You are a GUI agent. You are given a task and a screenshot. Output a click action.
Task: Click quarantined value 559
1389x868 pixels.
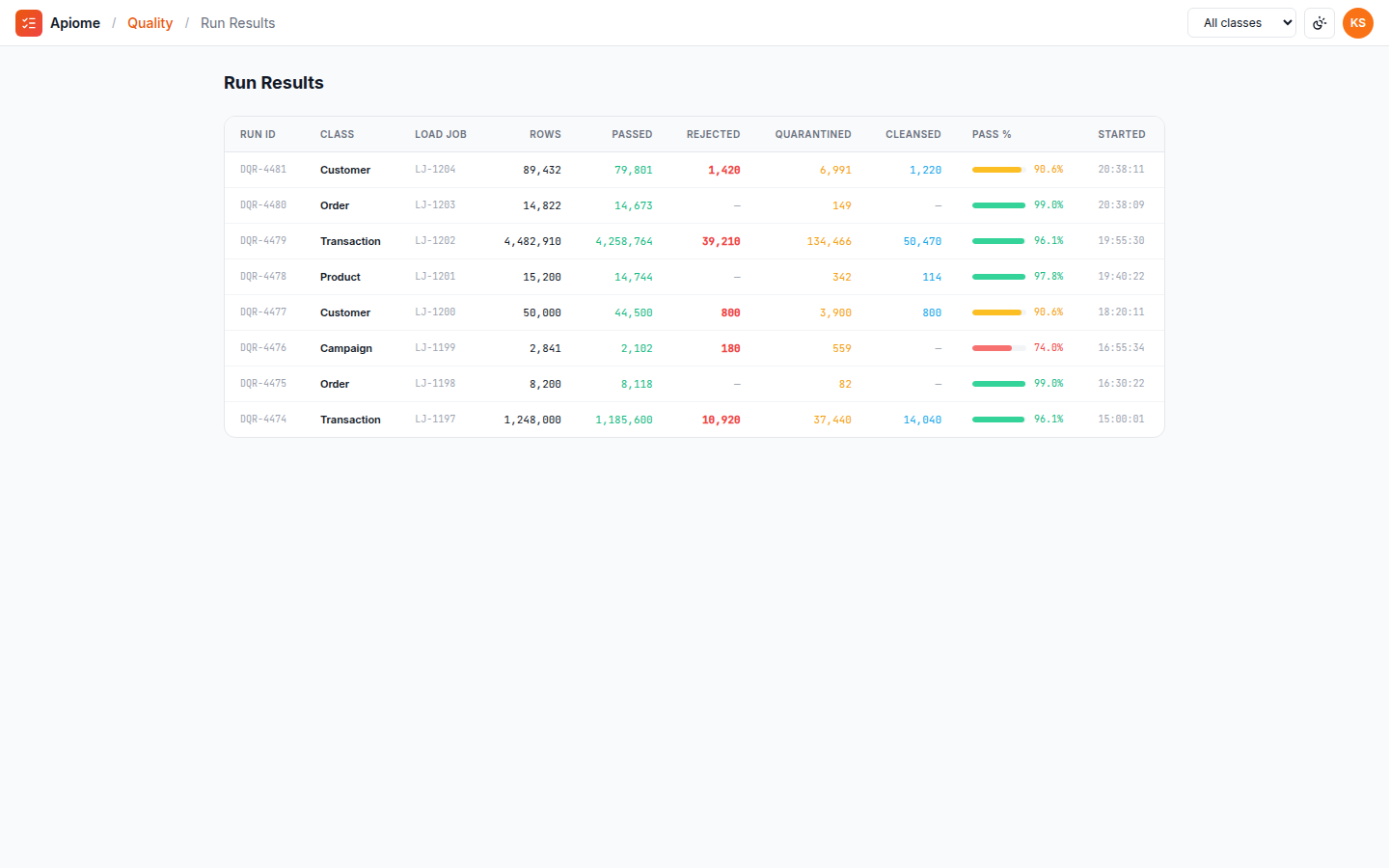[842, 348]
